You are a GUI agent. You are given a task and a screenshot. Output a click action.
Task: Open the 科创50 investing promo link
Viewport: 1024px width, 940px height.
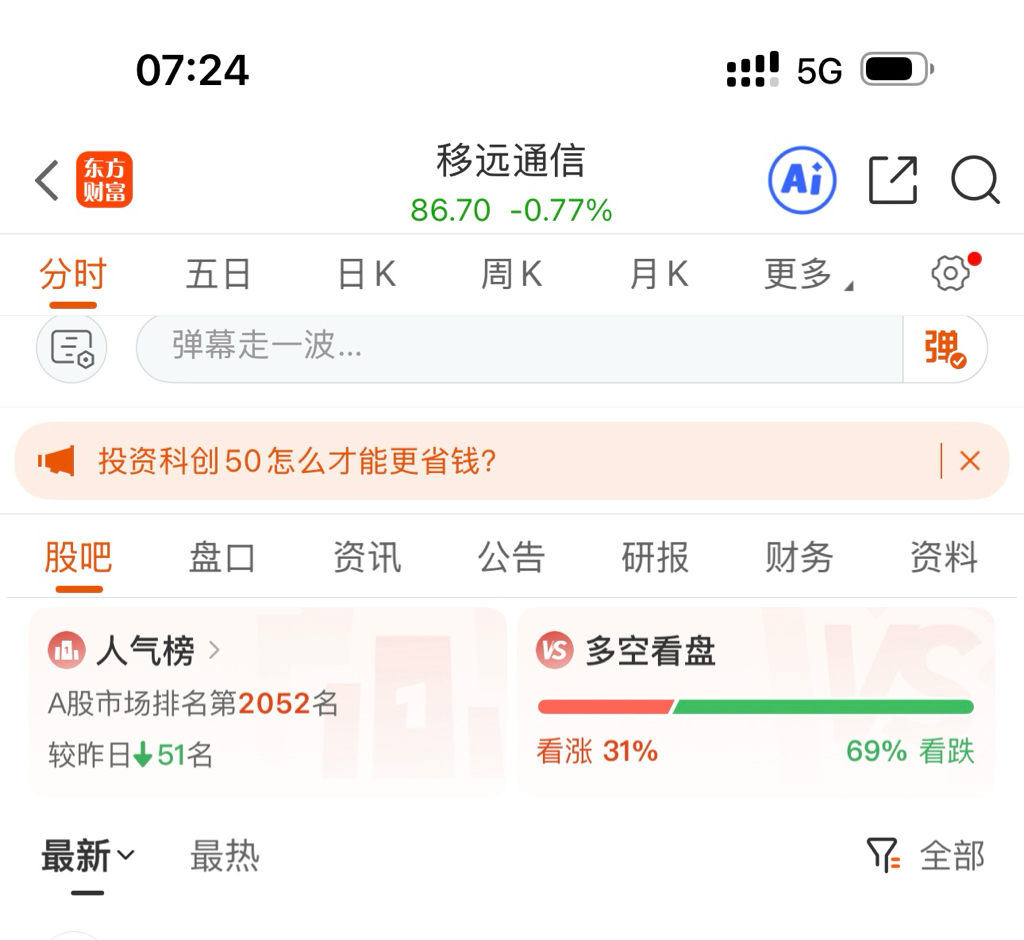tap(297, 461)
